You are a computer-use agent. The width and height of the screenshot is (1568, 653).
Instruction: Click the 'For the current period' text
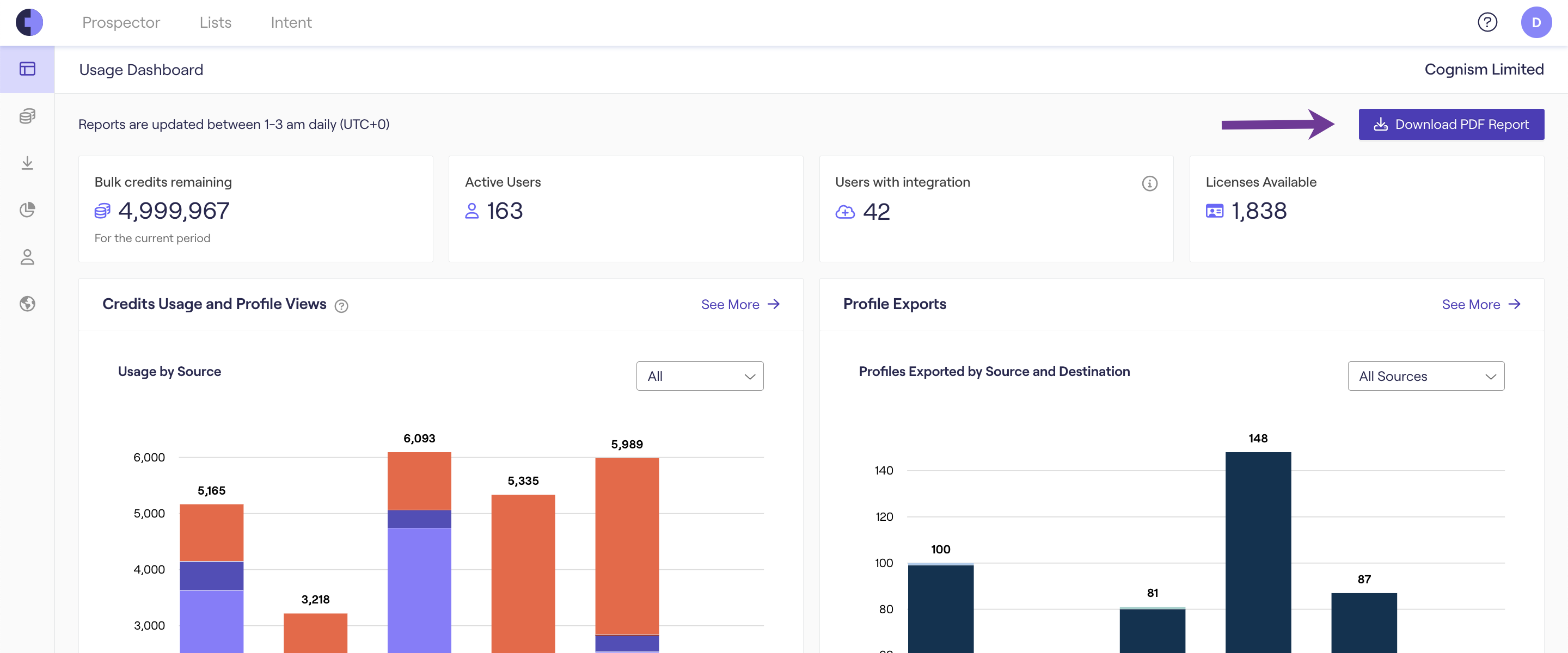coord(152,238)
